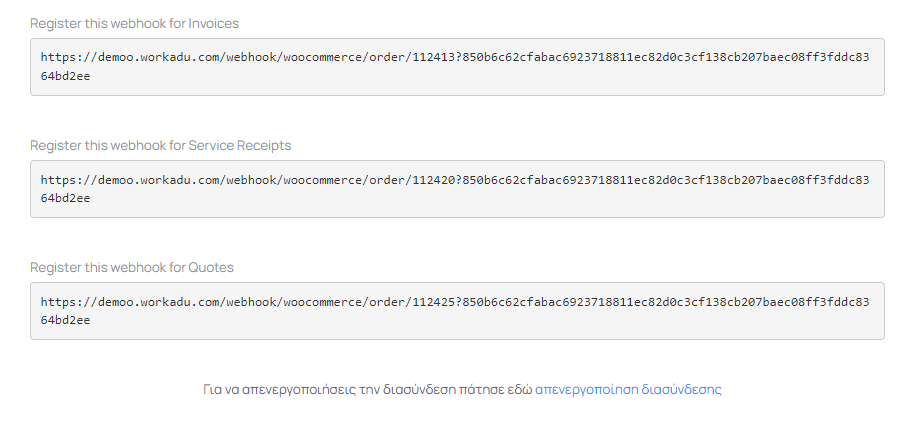
Task: Click the 'Register this webhook for Service Receipts' label
Action: [x=161, y=146]
